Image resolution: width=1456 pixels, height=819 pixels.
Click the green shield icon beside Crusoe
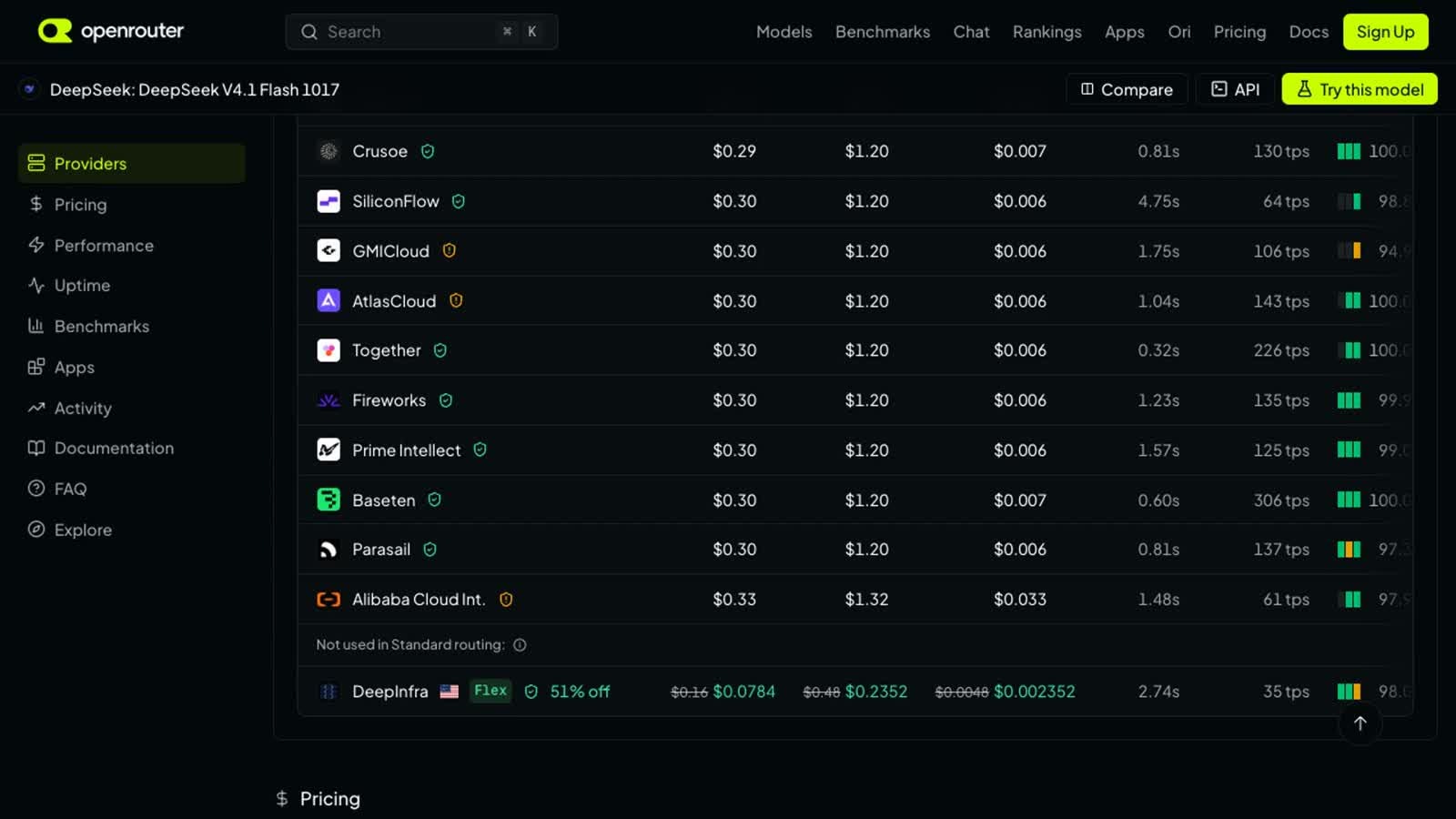[x=428, y=151]
